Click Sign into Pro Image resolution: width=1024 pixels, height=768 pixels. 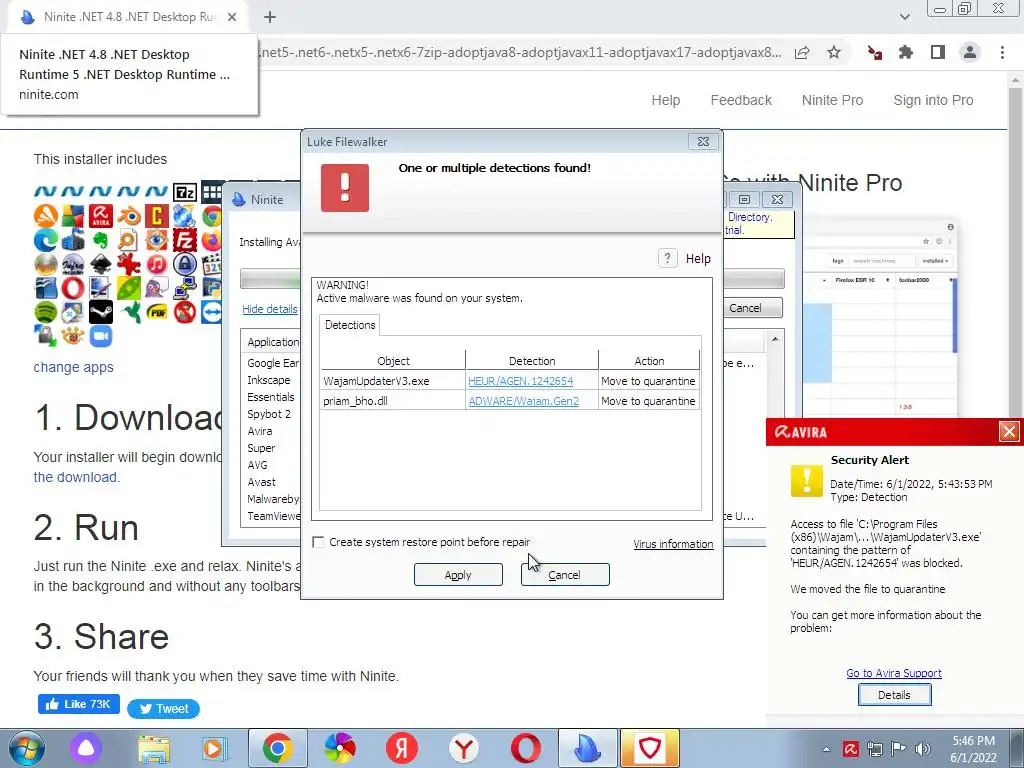(x=933, y=100)
